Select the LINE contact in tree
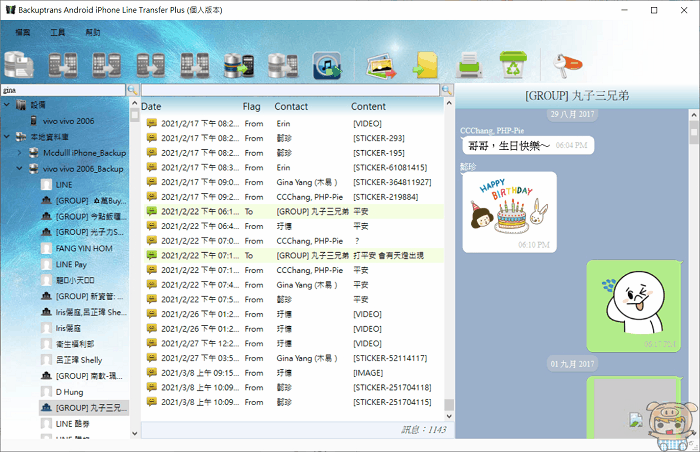The height and width of the screenshot is (452, 700). tap(63, 185)
